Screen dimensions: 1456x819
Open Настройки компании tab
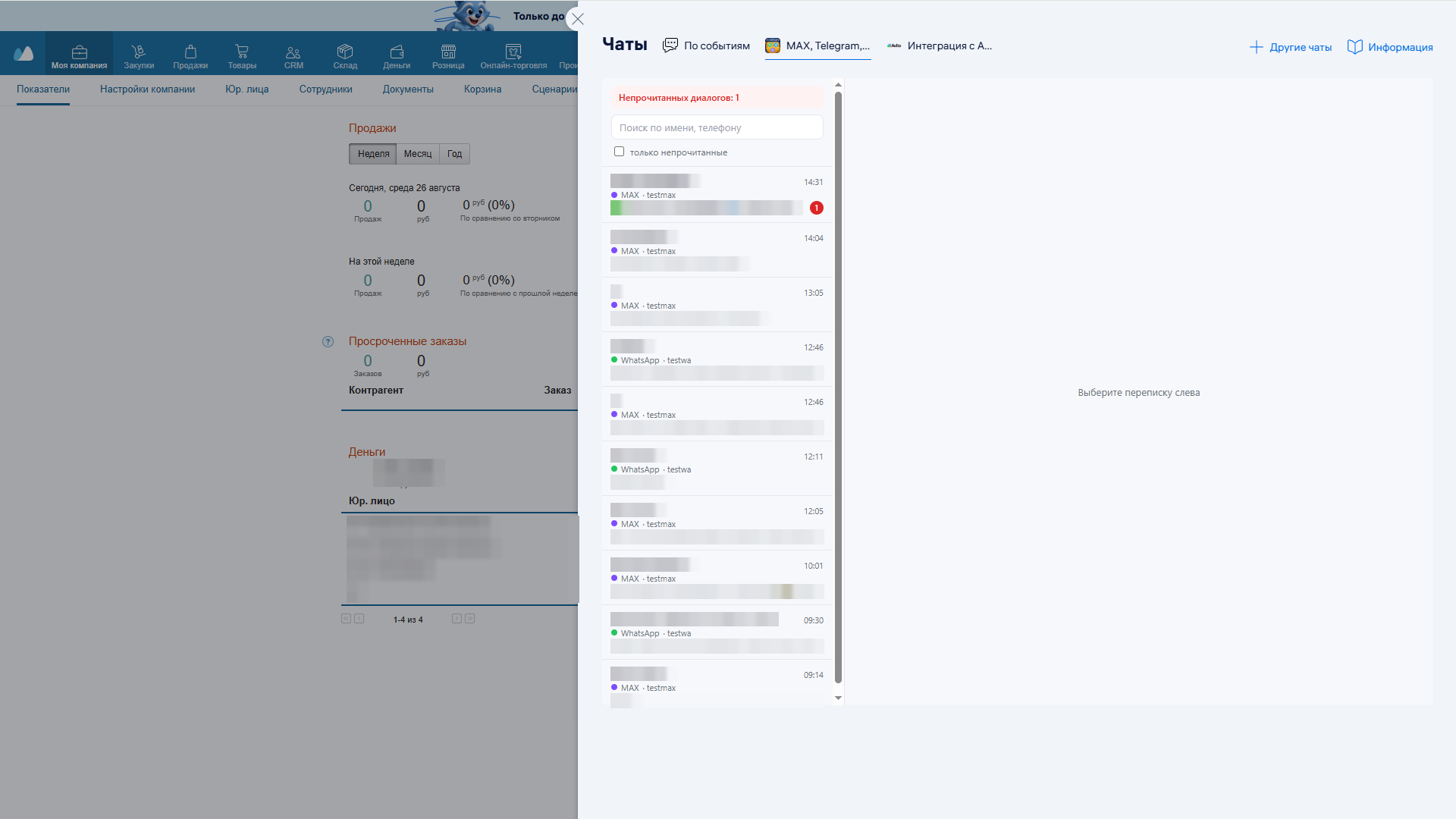147,89
